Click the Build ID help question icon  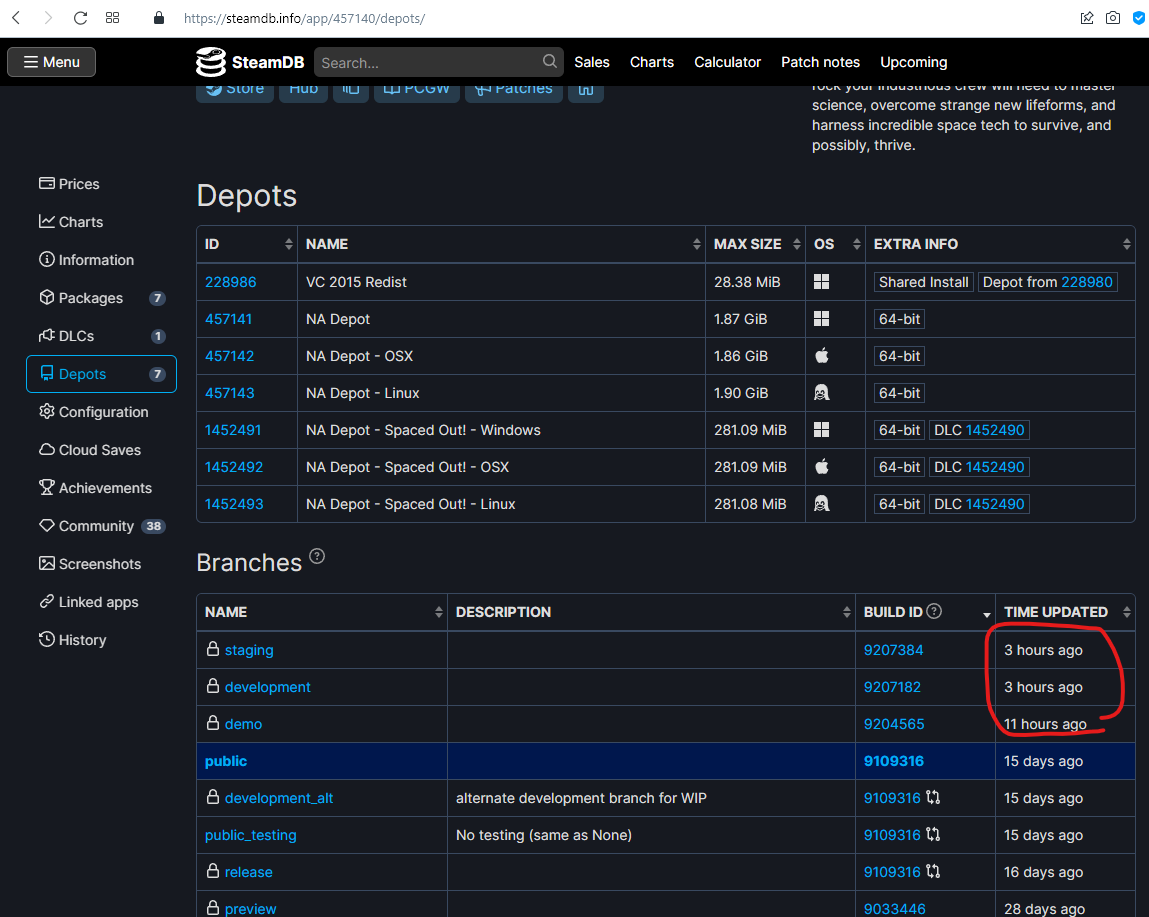[x=934, y=611]
